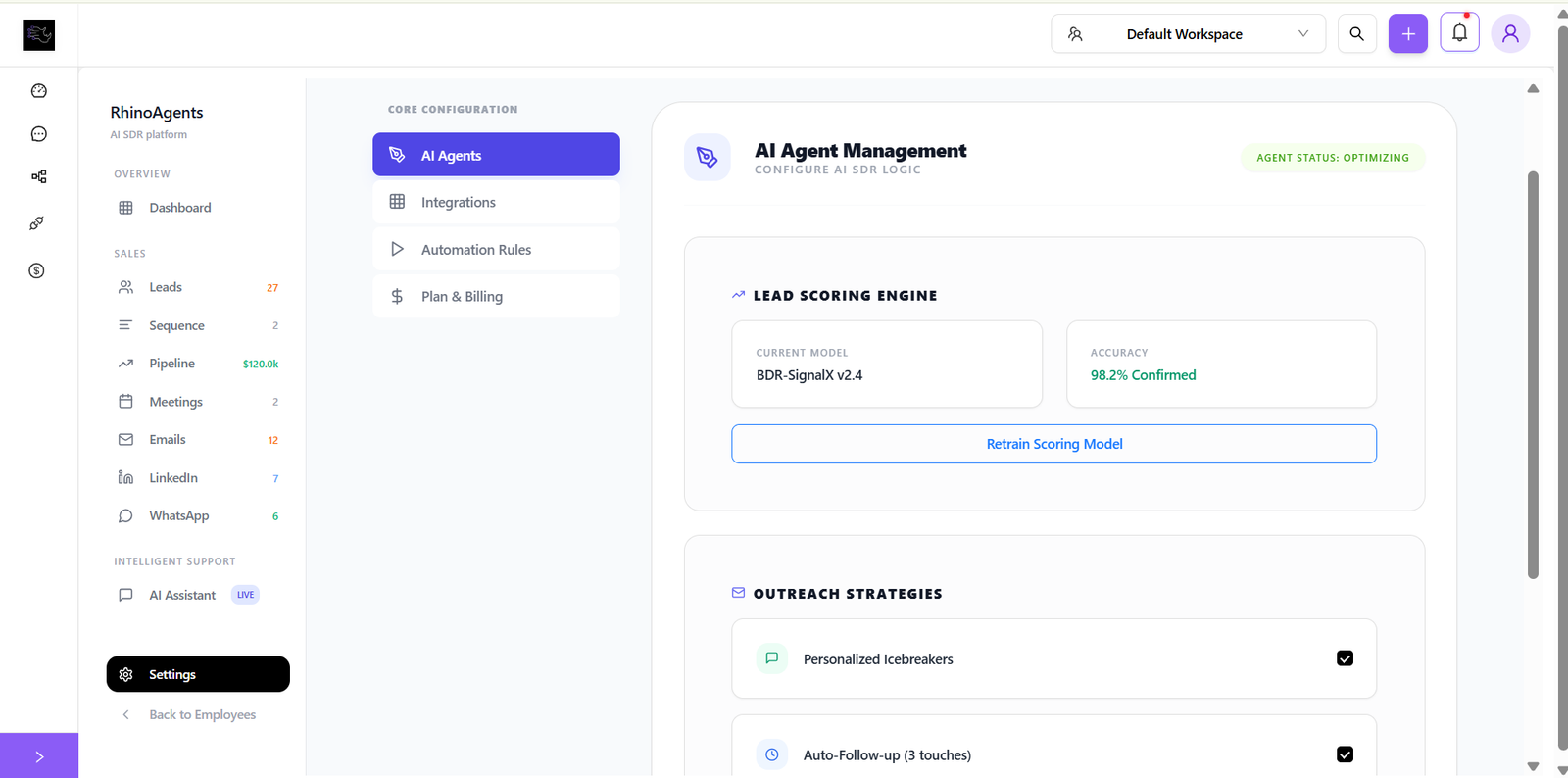The width and height of the screenshot is (1568, 778).
Task: Click the Emails count badge 12
Action: 273,441
